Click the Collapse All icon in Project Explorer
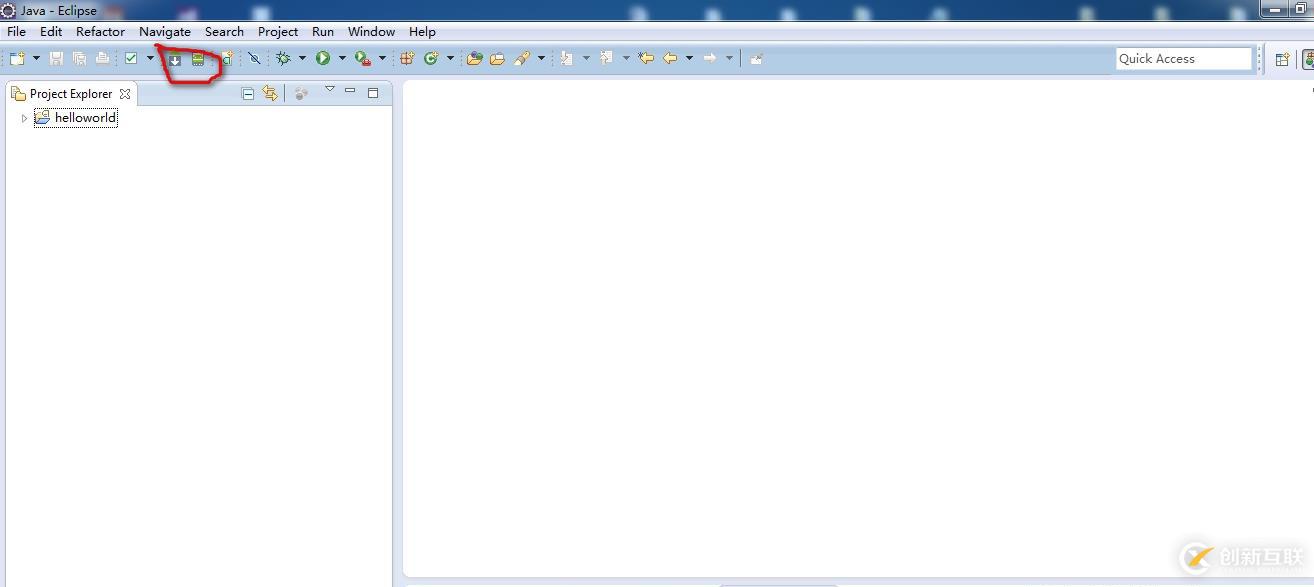 pos(248,93)
